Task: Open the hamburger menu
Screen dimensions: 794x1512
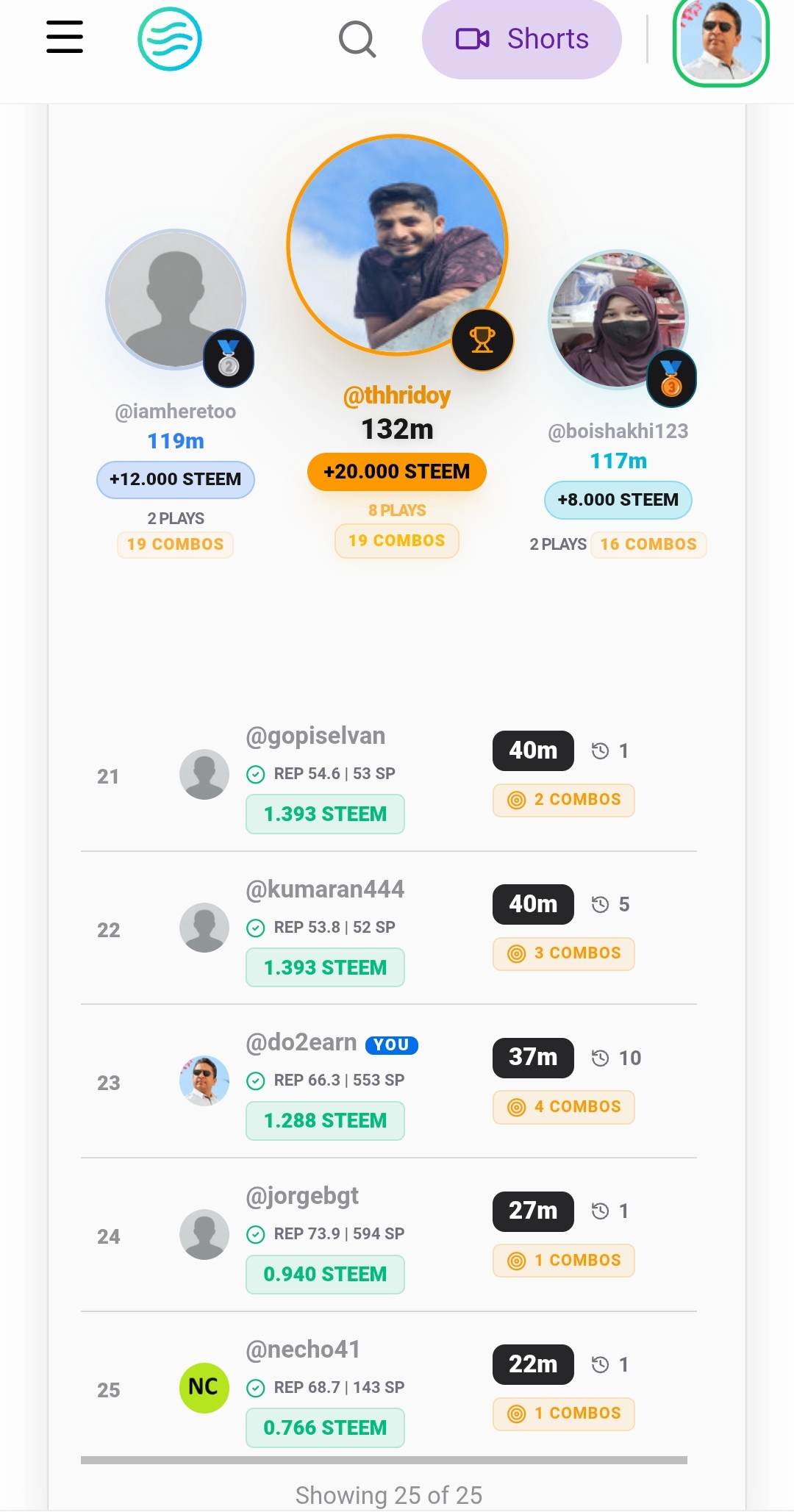Action: [65, 37]
